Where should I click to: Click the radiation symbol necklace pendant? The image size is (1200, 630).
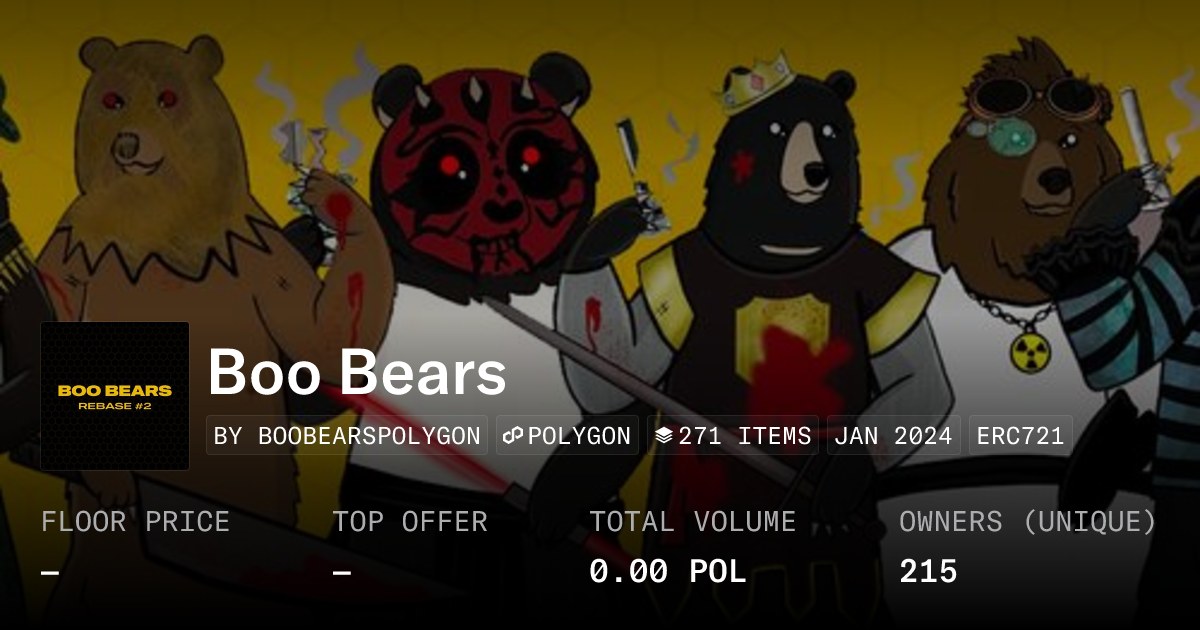coord(1028,352)
